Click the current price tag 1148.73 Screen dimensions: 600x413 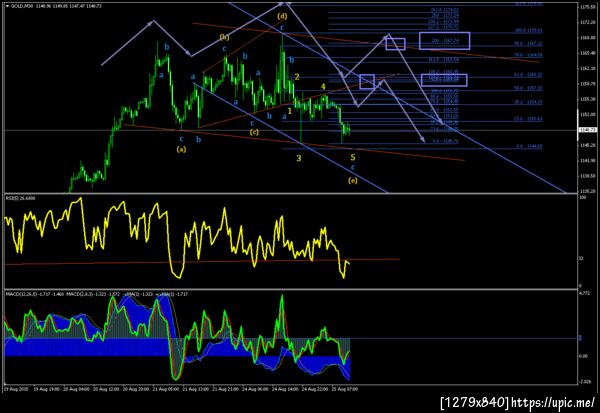(x=588, y=130)
